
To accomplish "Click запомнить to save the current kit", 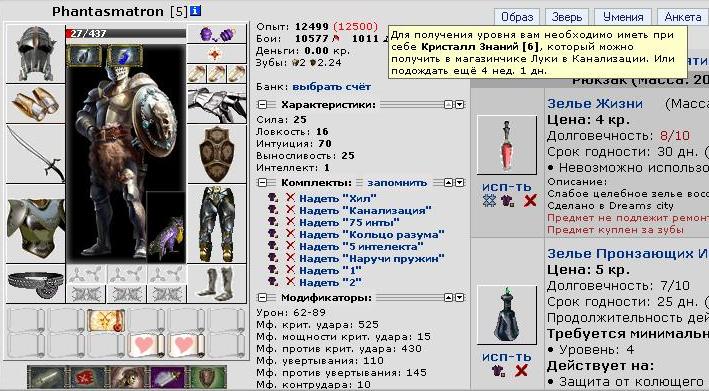I will [x=397, y=183].
